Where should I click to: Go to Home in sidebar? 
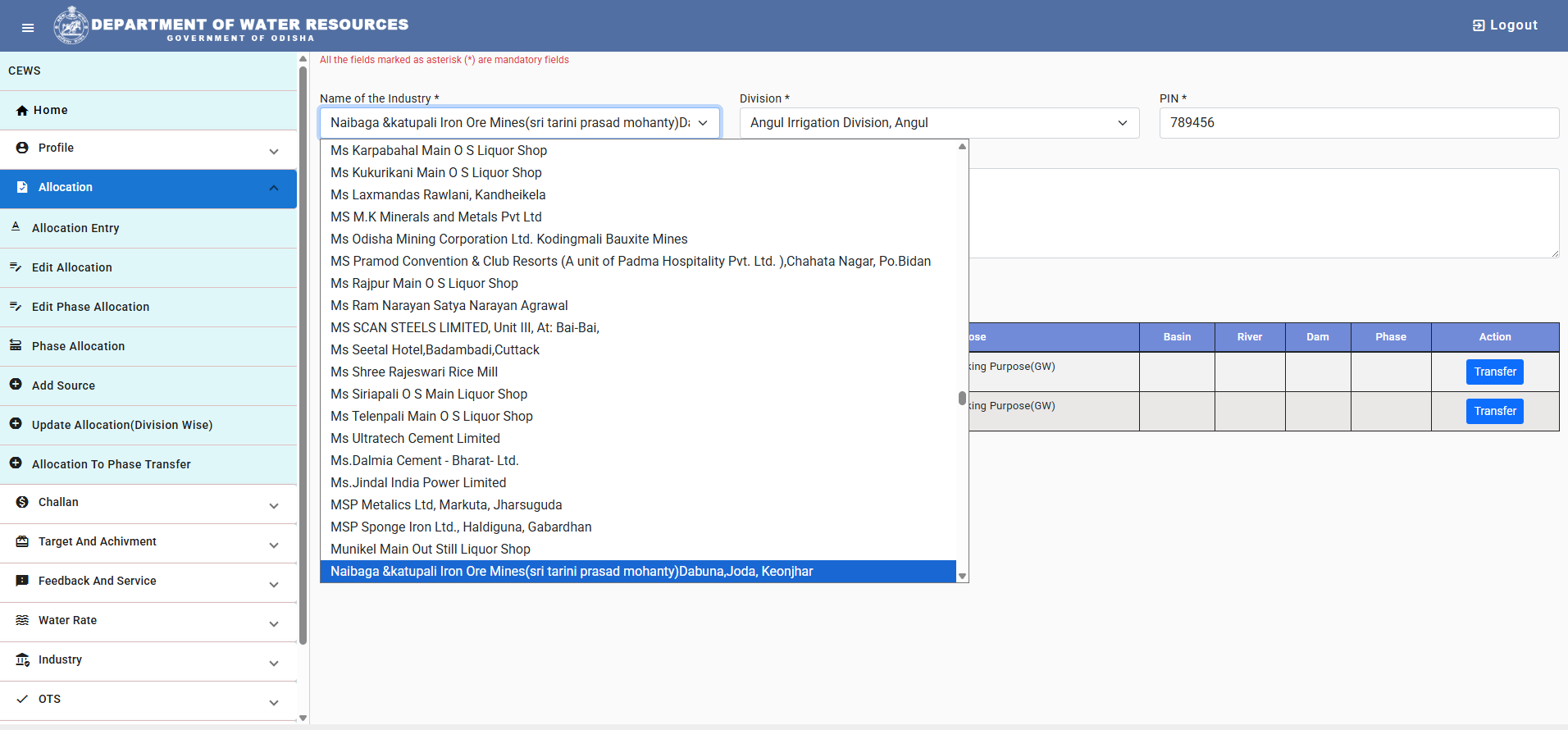click(148, 110)
